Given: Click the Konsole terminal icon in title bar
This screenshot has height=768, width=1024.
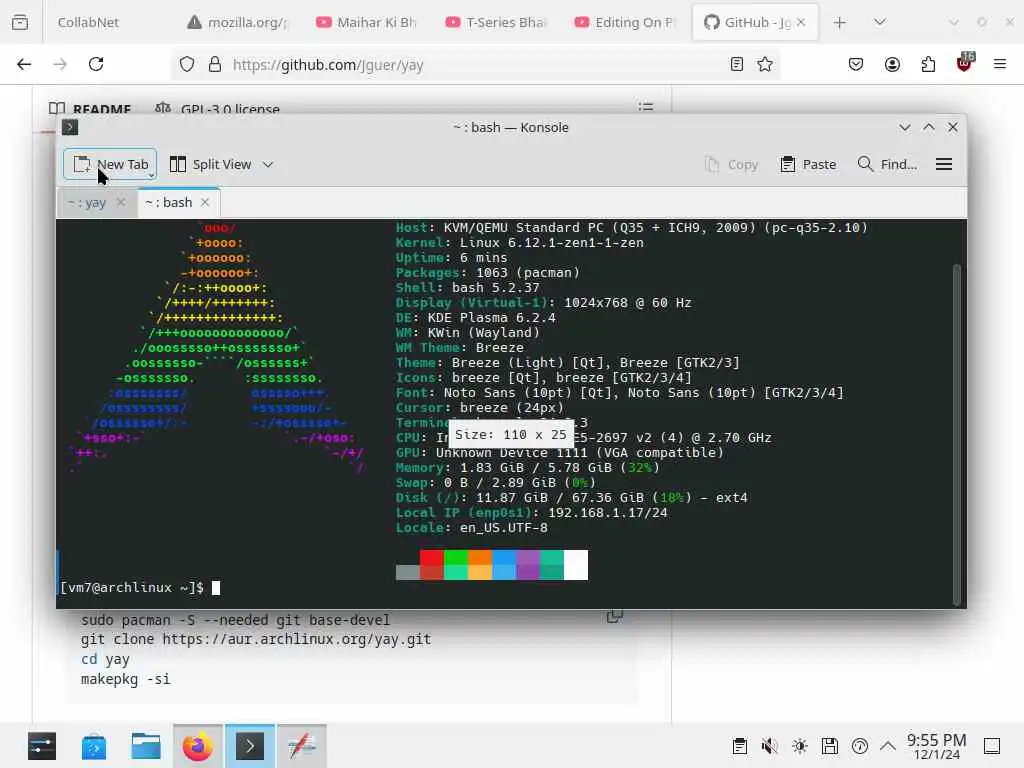Looking at the screenshot, I should [70, 127].
